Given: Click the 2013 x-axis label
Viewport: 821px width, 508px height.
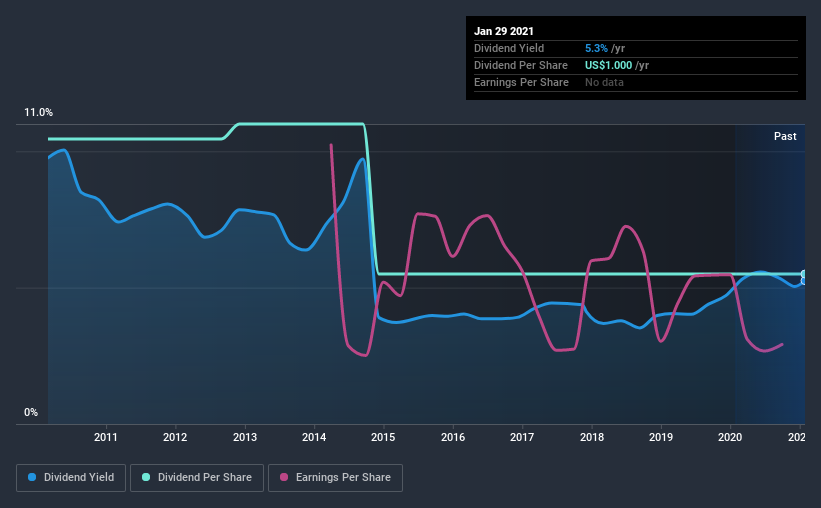Looking at the screenshot, I should pyautogui.click(x=245, y=437).
